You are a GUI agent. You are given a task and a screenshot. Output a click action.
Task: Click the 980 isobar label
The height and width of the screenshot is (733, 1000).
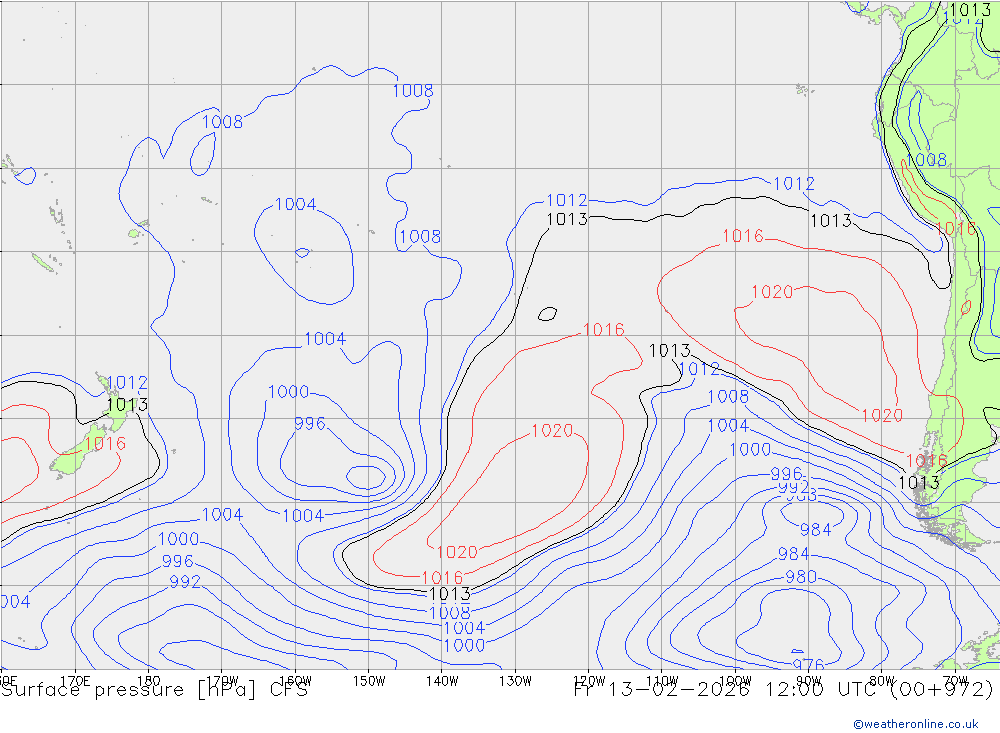(x=800, y=577)
